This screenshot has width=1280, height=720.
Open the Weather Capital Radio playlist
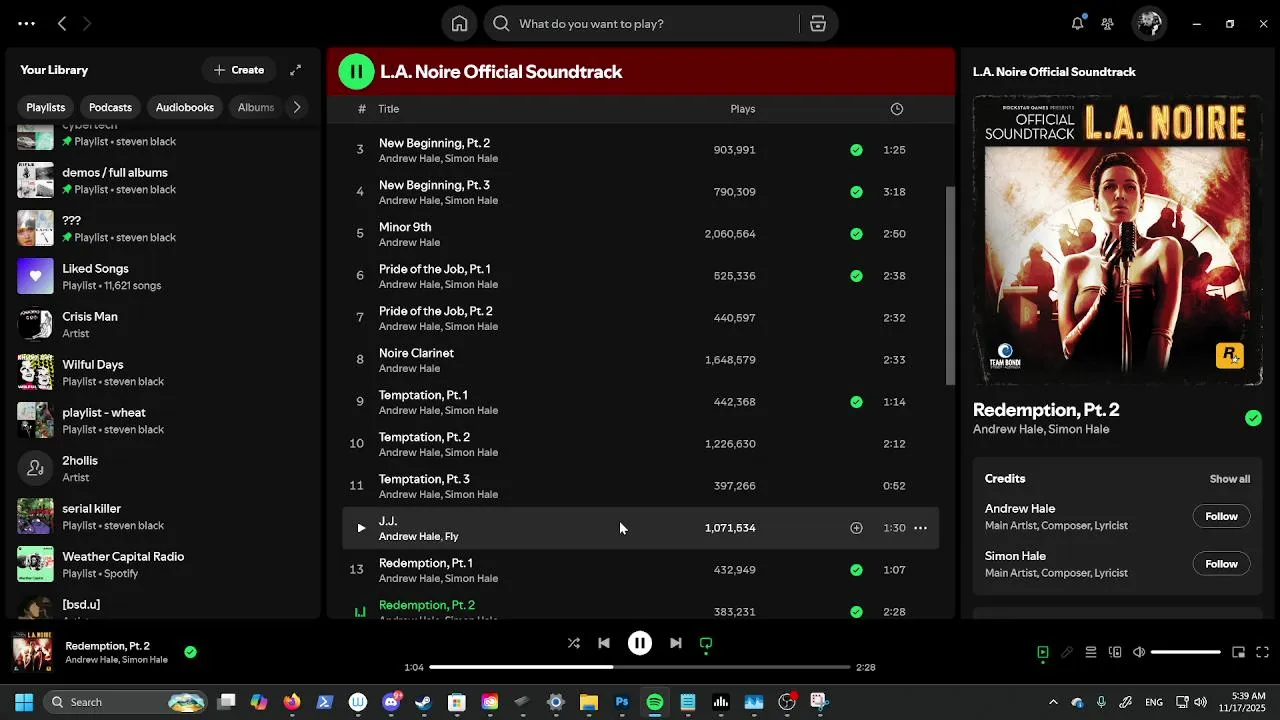click(x=164, y=564)
